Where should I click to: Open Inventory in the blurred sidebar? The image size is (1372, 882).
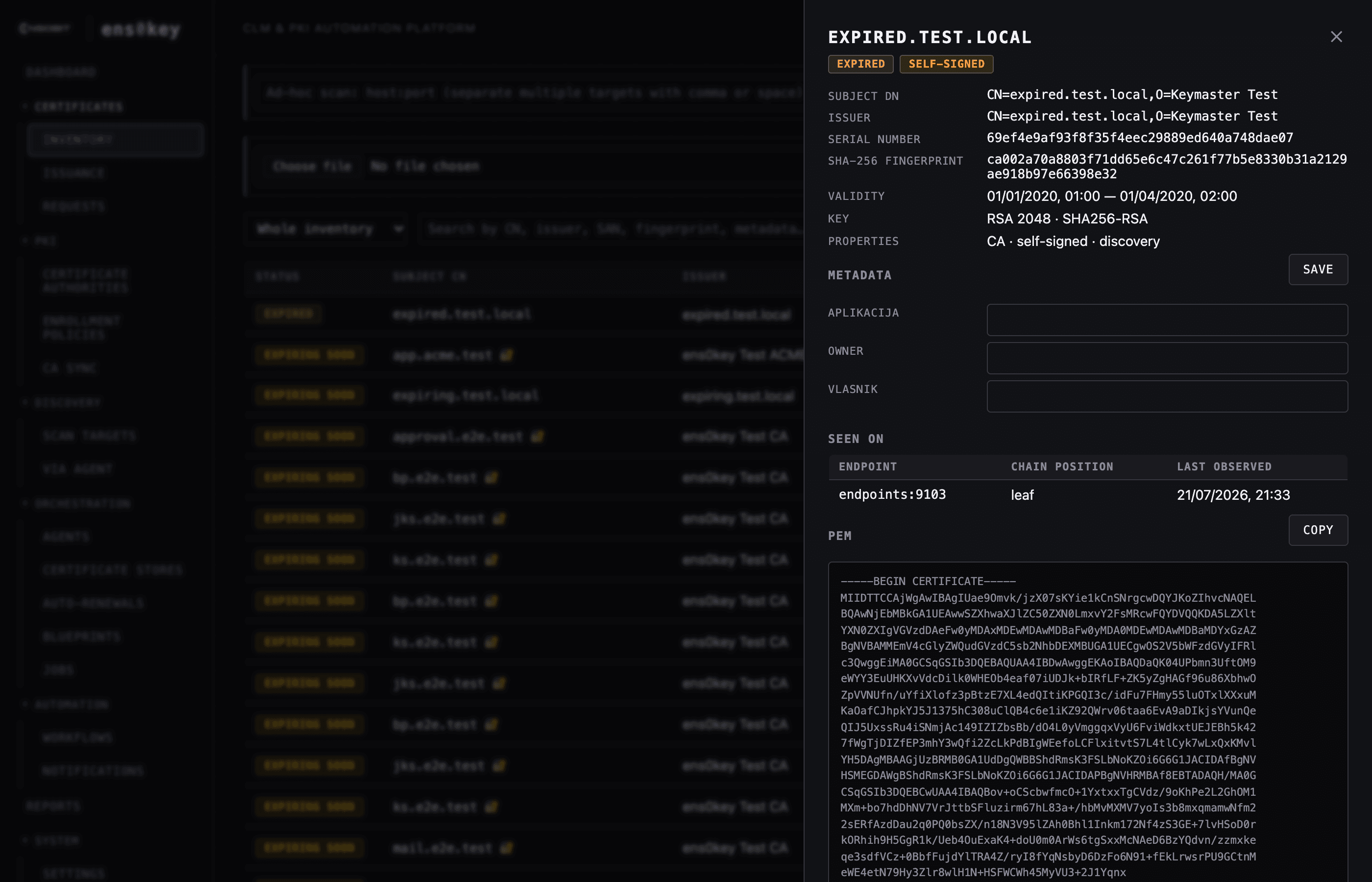click(116, 140)
